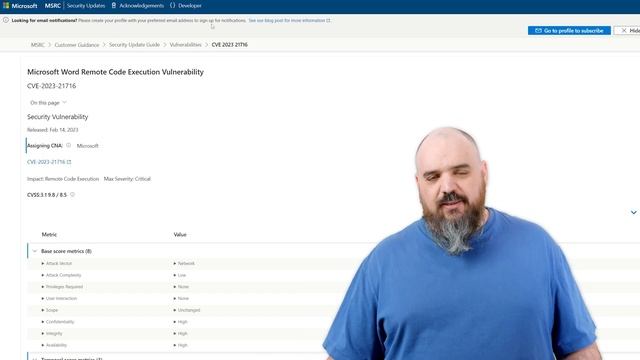Open the 'On this page' dropdown
Viewport: 640px width, 360px height.
click(48, 103)
